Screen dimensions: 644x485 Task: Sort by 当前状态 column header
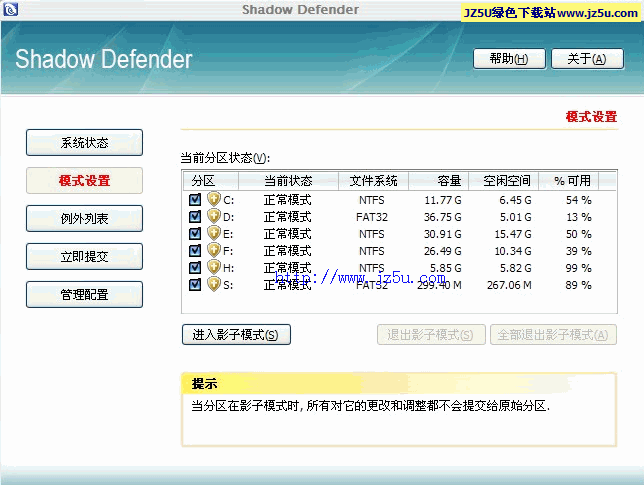[x=288, y=181]
